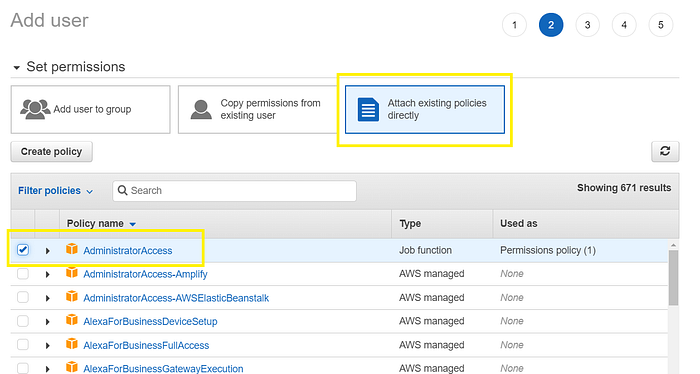Tick the AlexaForBusinessFullAccess checkbox
The height and width of the screenshot is (374, 700).
coord(23,345)
